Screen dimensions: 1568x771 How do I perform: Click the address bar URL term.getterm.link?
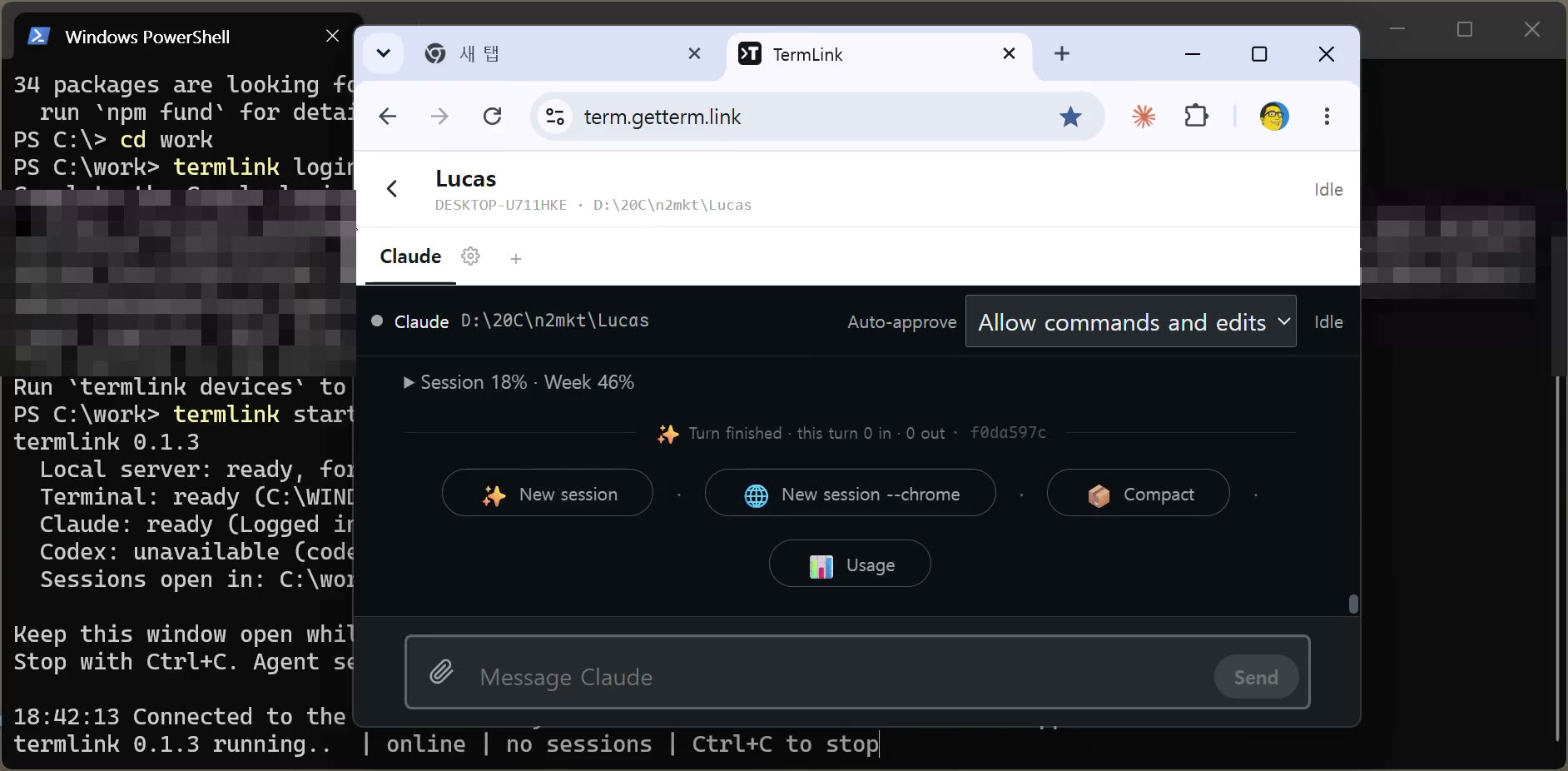(662, 117)
